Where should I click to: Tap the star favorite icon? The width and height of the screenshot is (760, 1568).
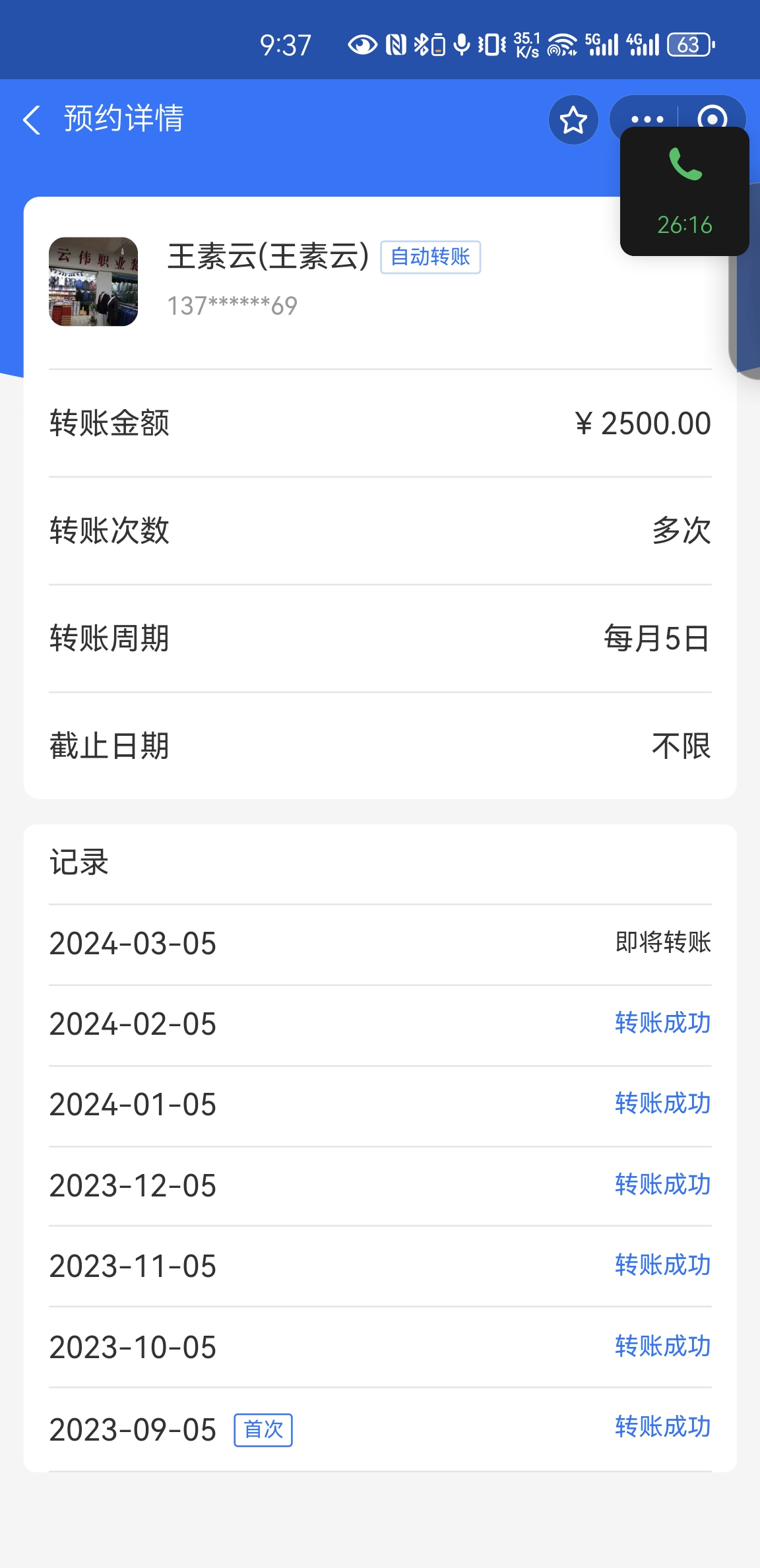(573, 120)
